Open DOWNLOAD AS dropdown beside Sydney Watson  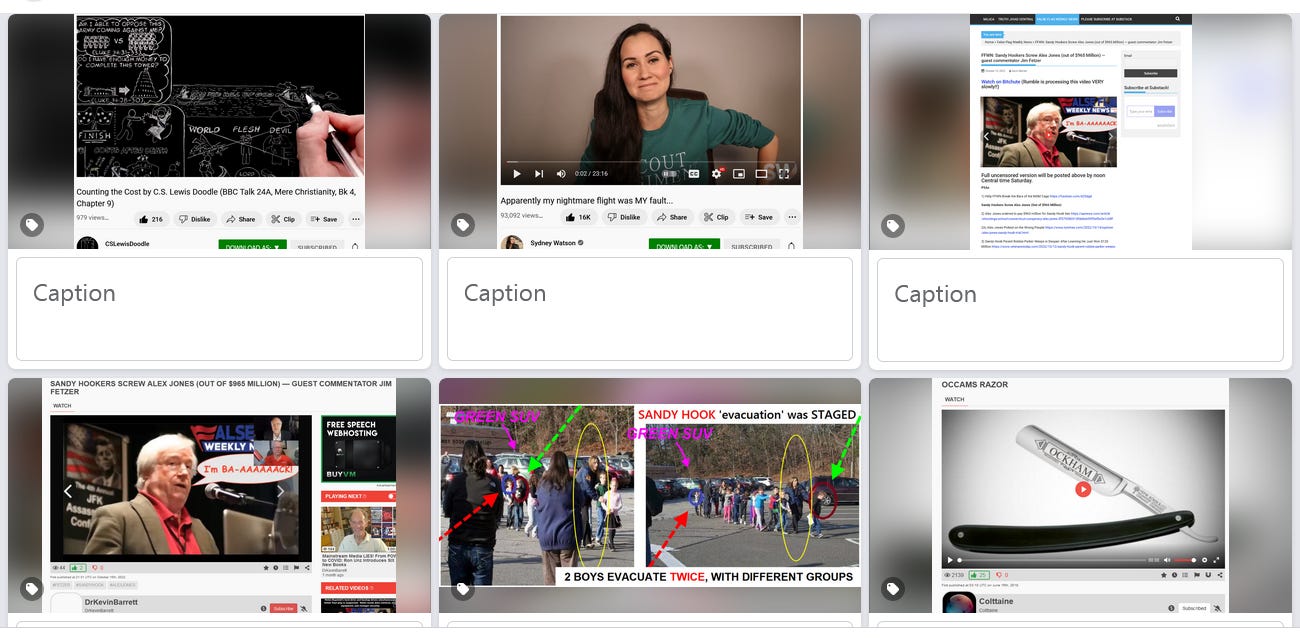(684, 245)
